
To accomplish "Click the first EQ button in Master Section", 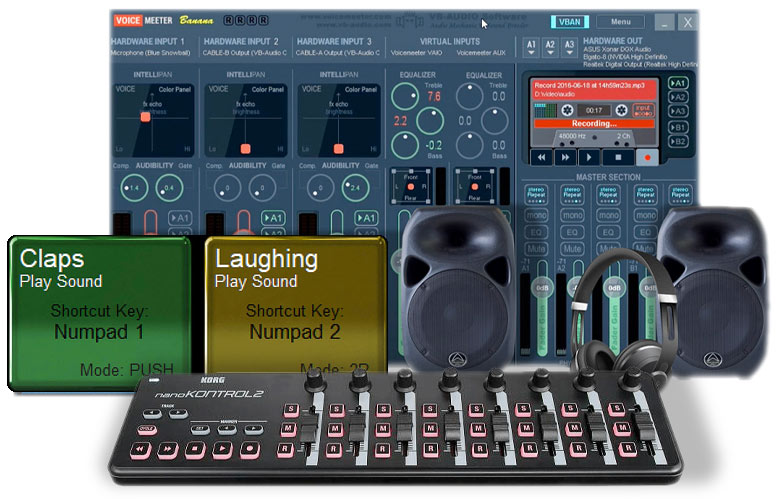I will tap(536, 232).
